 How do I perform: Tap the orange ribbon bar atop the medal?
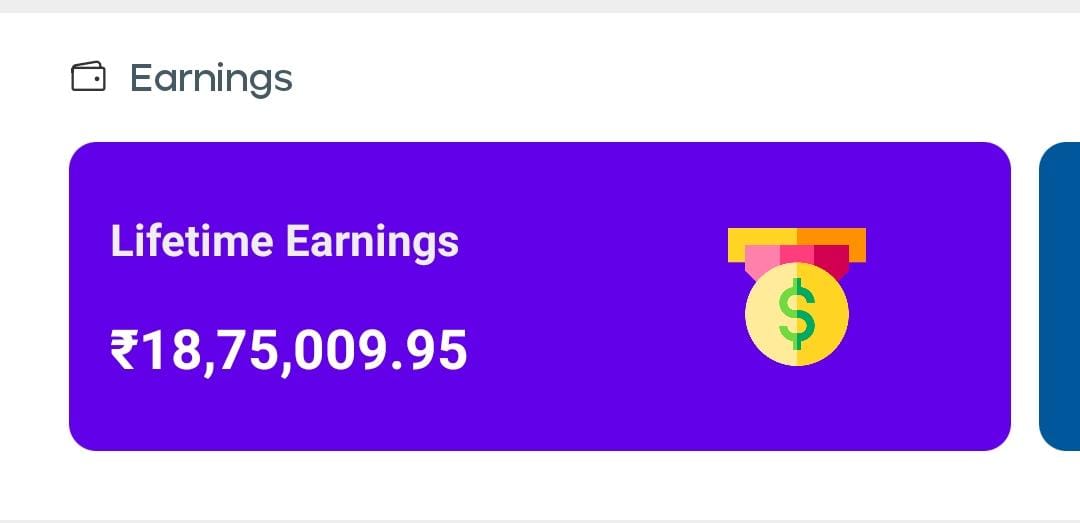tap(832, 237)
